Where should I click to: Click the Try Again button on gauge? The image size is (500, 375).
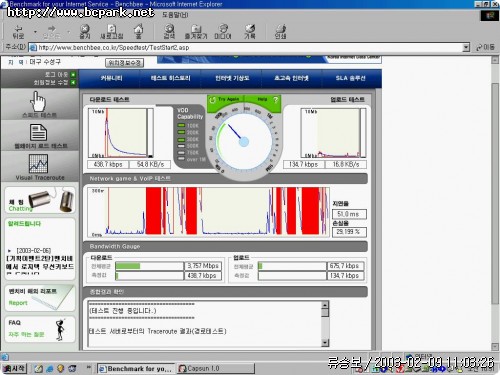pos(225,100)
